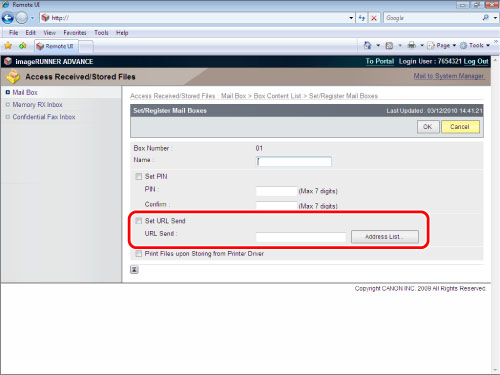Click the back-to-top arrow icon
This screenshot has height=375, width=500.
coord(134,269)
